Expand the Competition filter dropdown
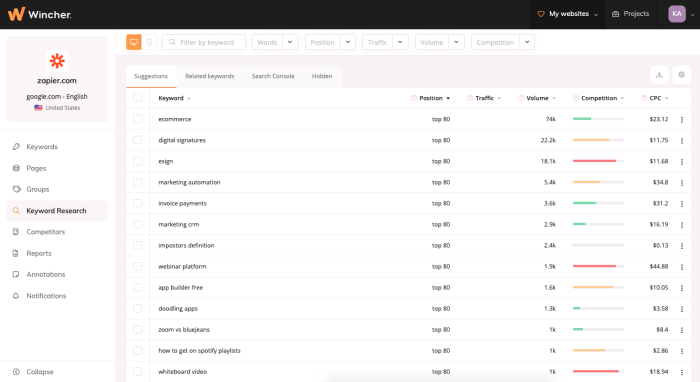This screenshot has width=700, height=382. 527,42
